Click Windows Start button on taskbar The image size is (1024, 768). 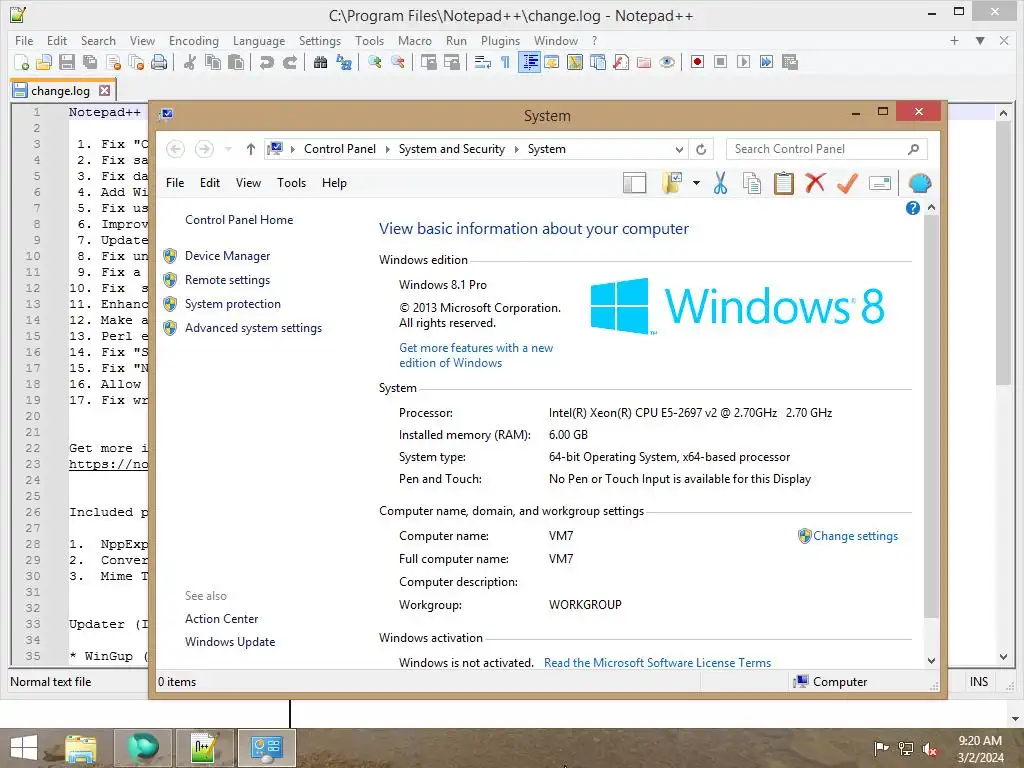[x=24, y=748]
